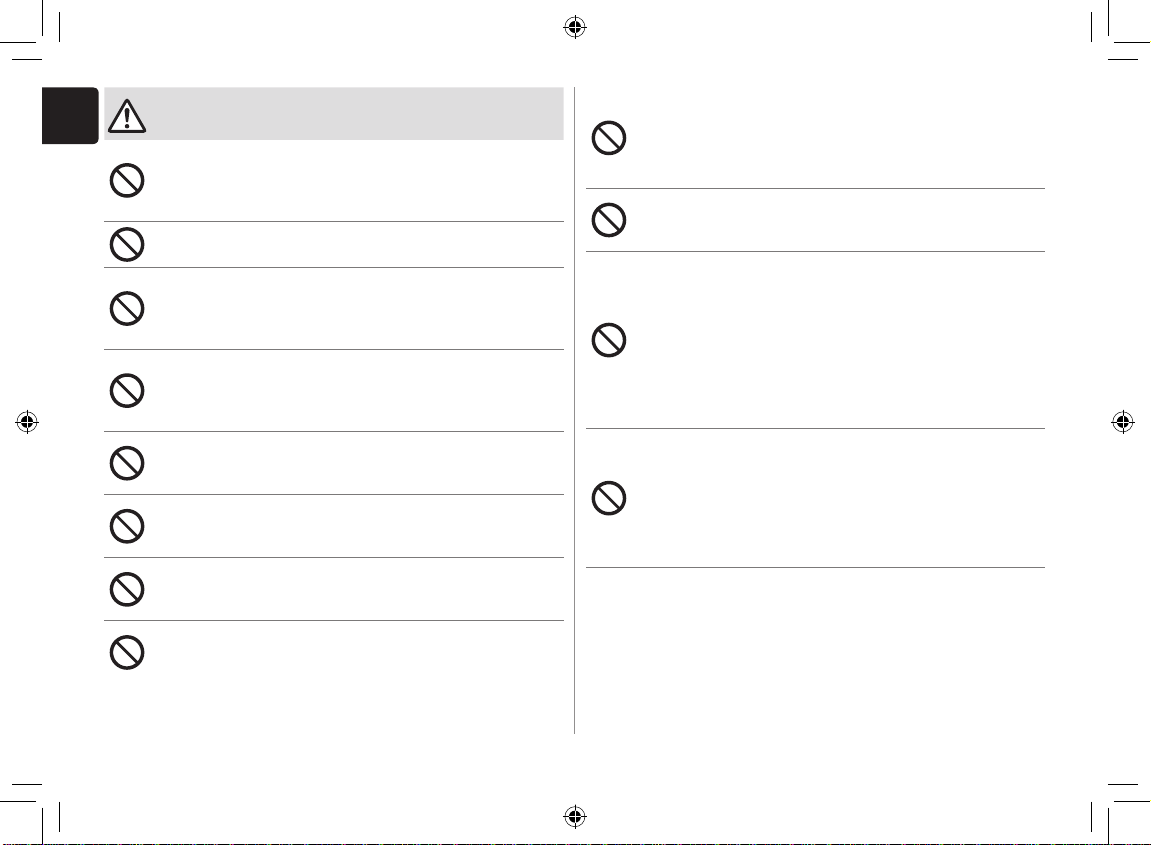The height and width of the screenshot is (845, 1151).
Task: Select the last prohibition symbol in the right column
Action: point(608,498)
